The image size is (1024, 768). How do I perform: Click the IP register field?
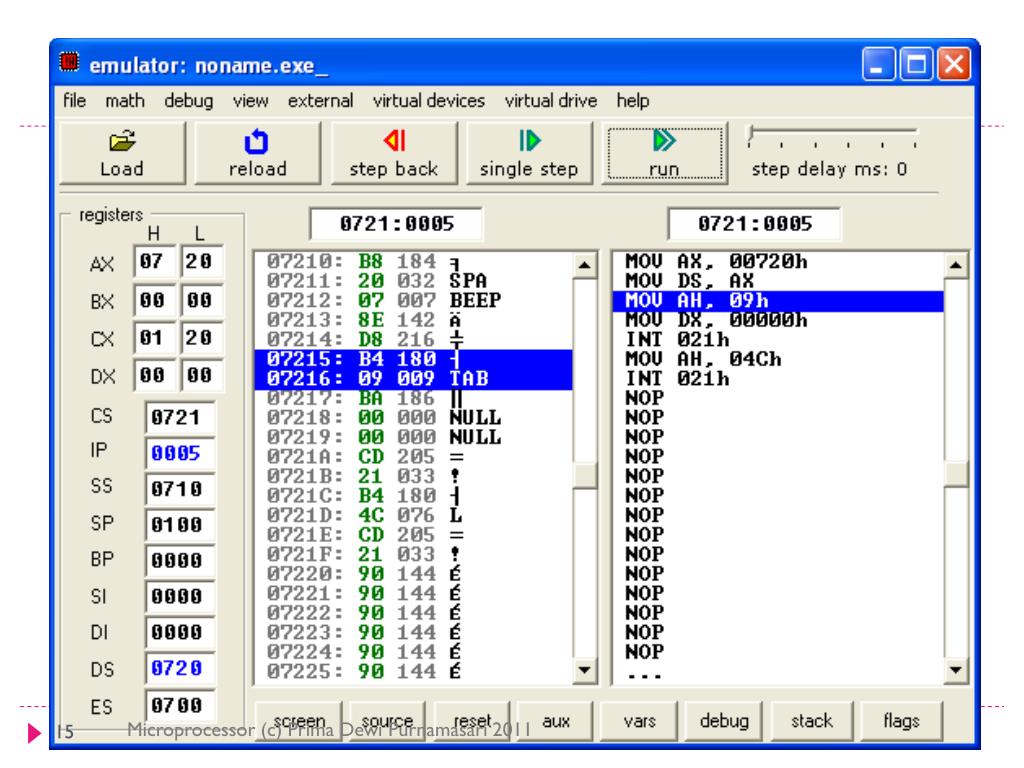[x=179, y=453]
